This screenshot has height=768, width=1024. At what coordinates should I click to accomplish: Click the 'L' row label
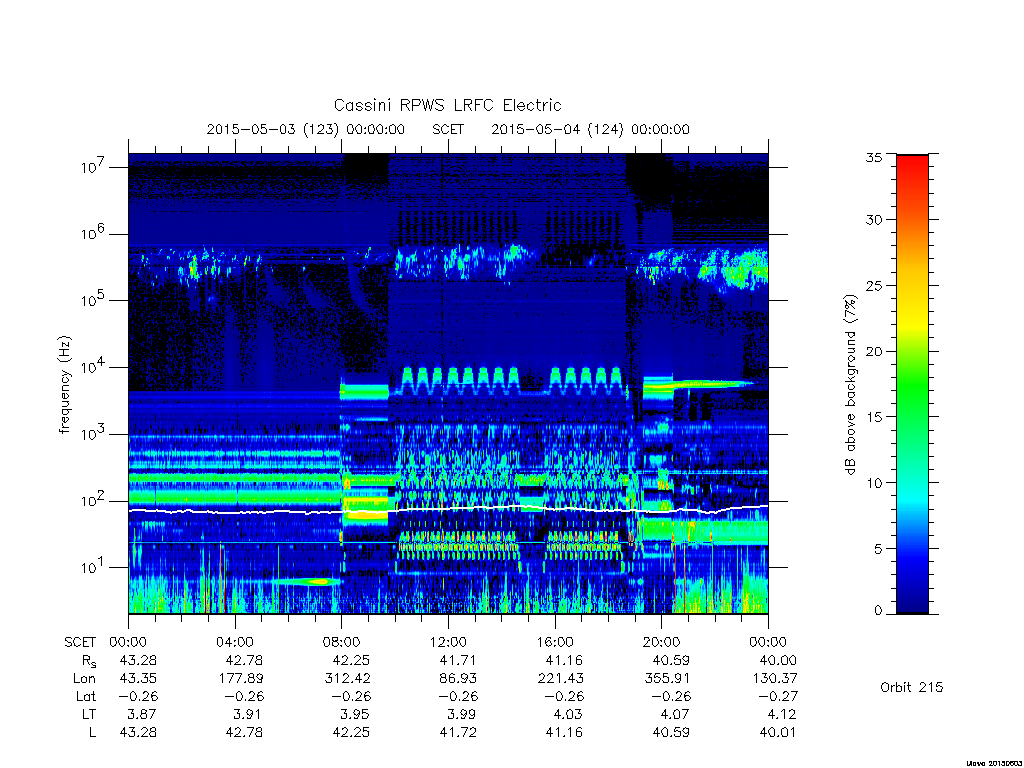point(92,732)
